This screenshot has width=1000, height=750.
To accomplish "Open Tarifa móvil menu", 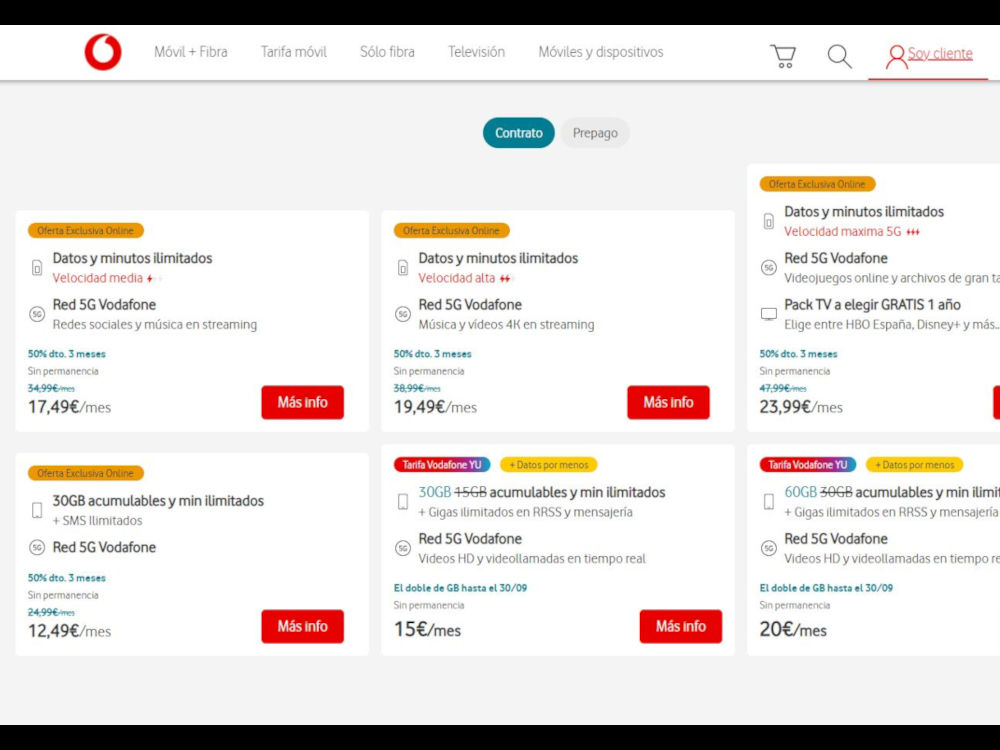I will tap(293, 52).
